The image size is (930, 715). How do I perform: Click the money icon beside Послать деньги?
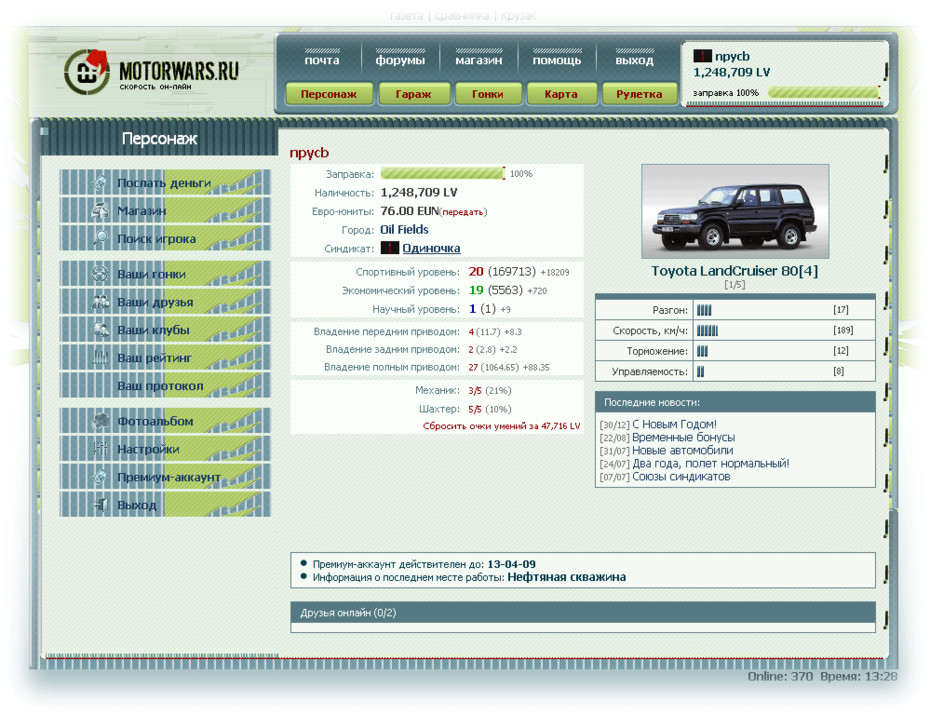(x=100, y=183)
